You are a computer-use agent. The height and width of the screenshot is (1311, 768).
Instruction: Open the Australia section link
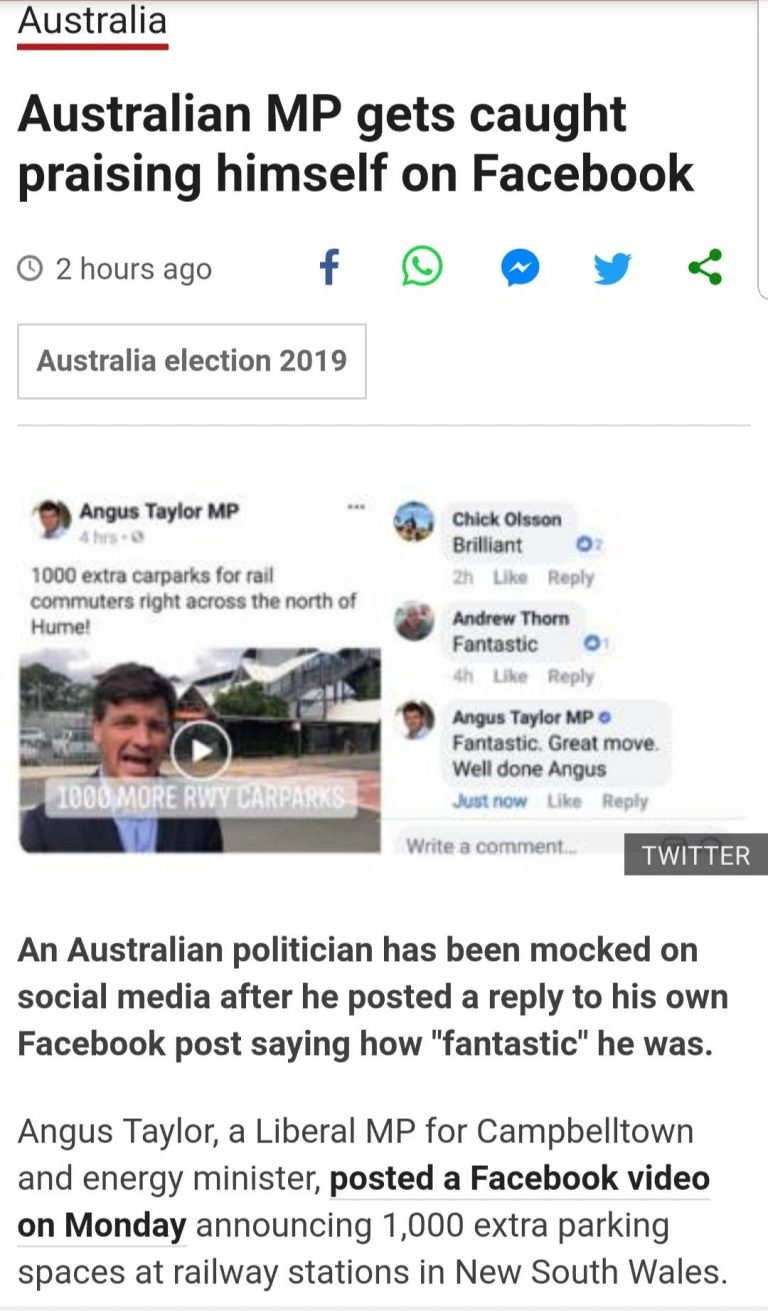click(x=92, y=21)
